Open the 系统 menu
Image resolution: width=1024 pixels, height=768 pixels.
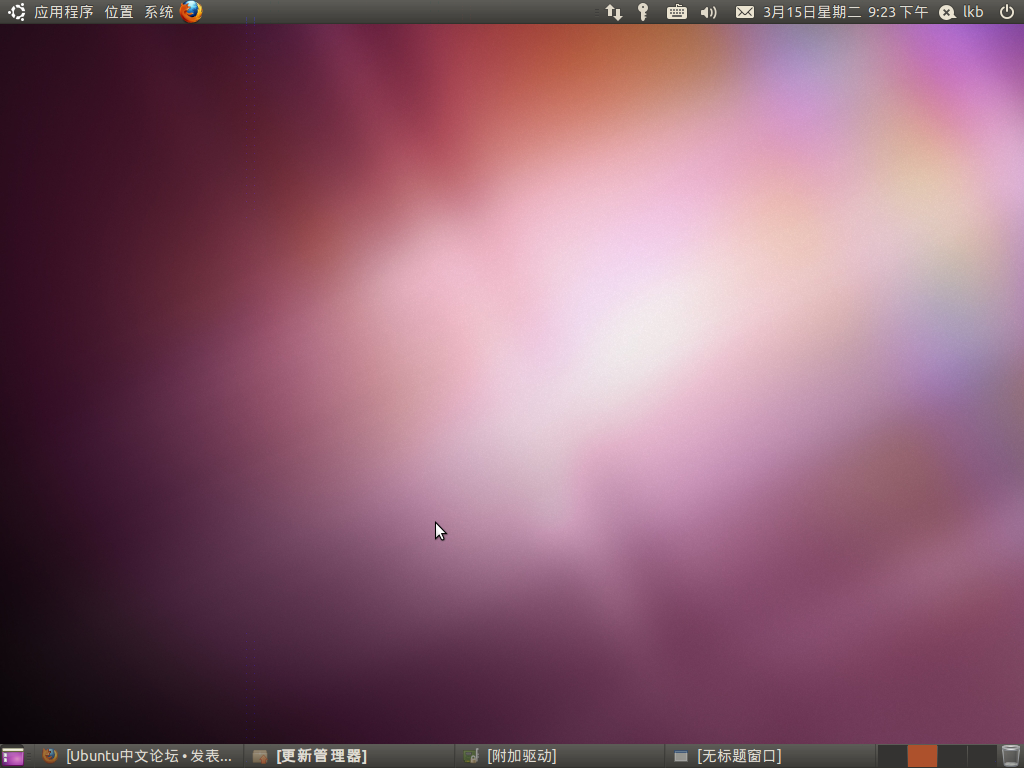pos(159,12)
